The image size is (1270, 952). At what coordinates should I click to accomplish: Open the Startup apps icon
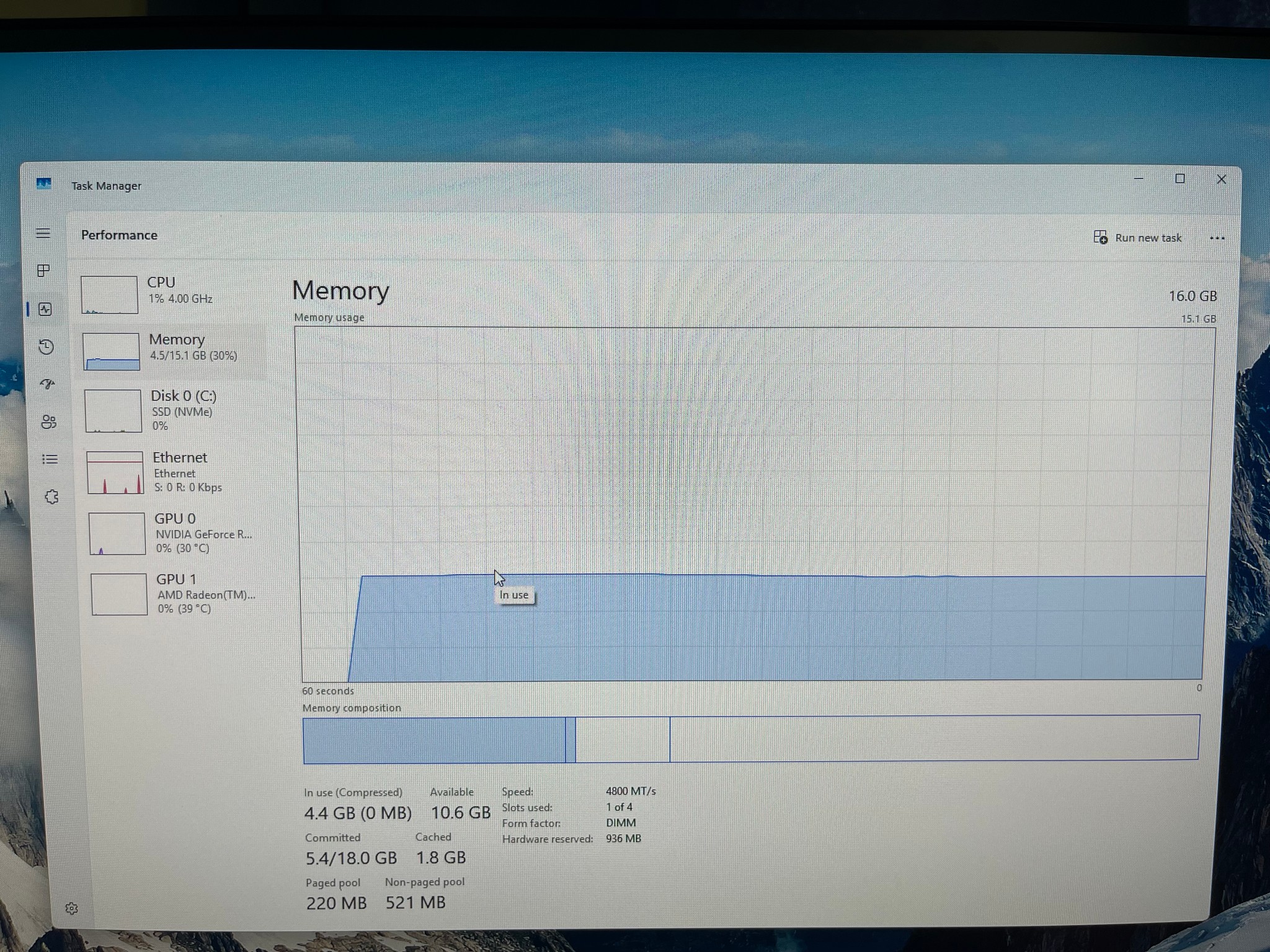47,384
